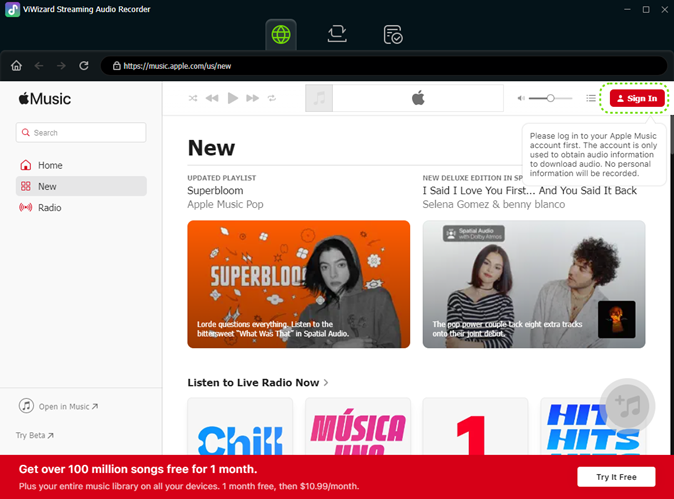The width and height of the screenshot is (674, 499).
Task: Click the ViWizard app logo icon
Action: click(x=12, y=9)
